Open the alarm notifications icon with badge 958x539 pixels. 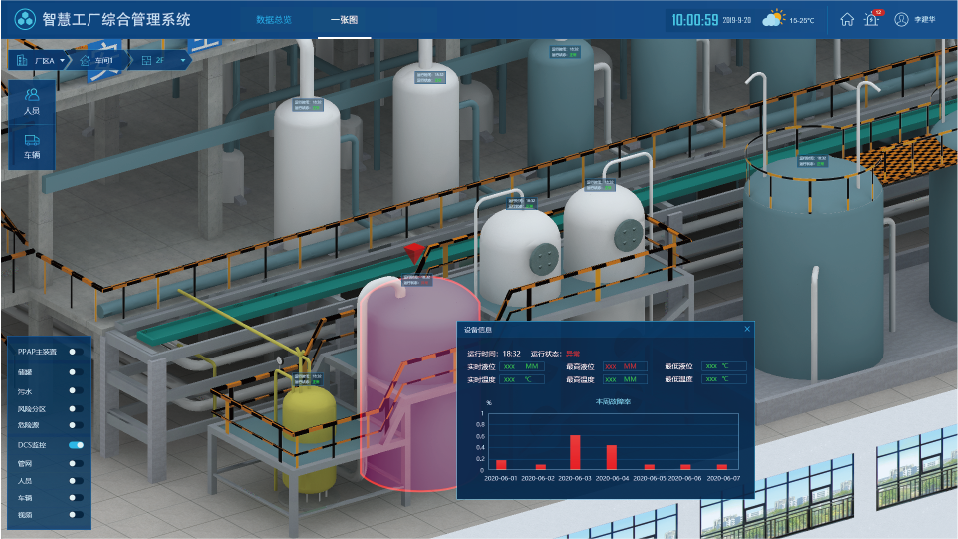tap(871, 19)
